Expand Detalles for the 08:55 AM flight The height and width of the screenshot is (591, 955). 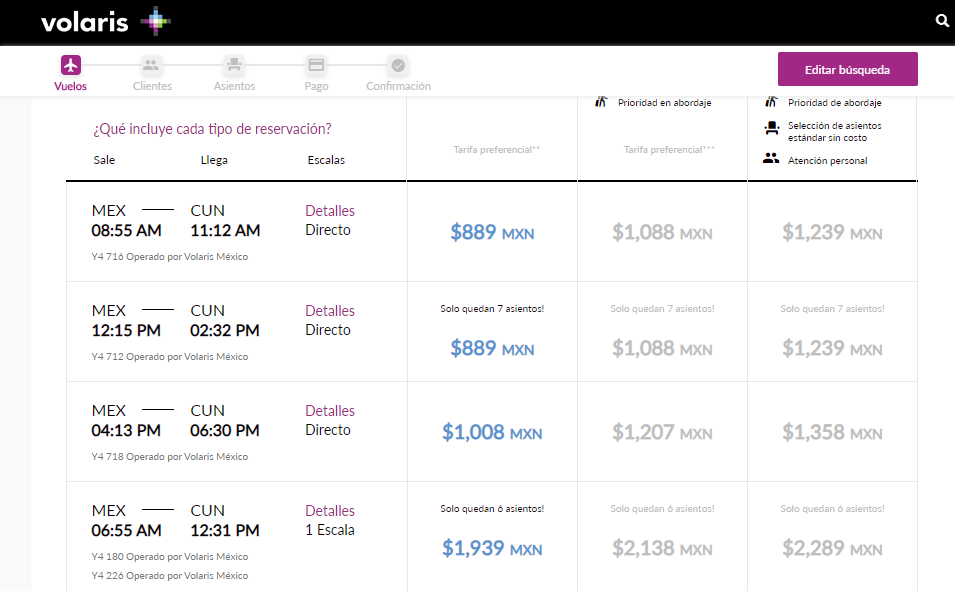pyautogui.click(x=330, y=211)
